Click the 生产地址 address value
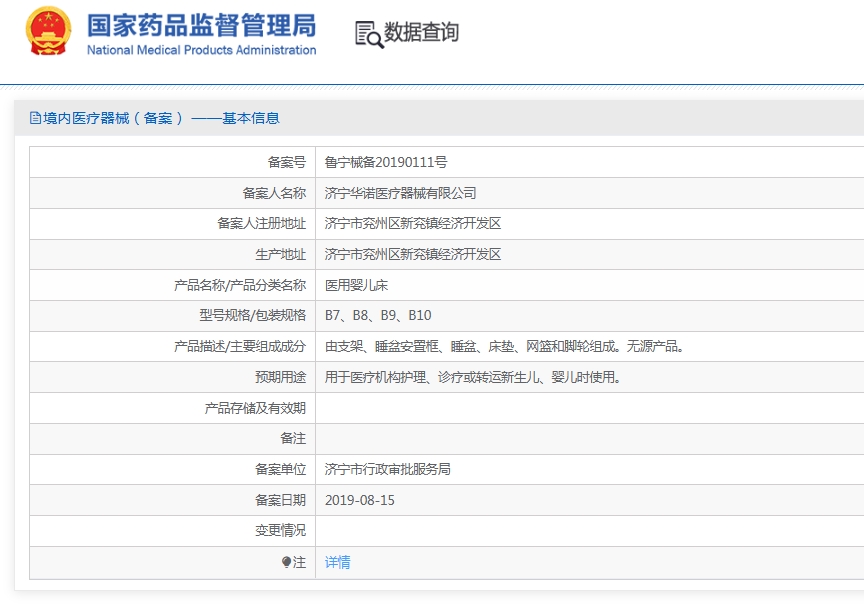 [x=413, y=254]
